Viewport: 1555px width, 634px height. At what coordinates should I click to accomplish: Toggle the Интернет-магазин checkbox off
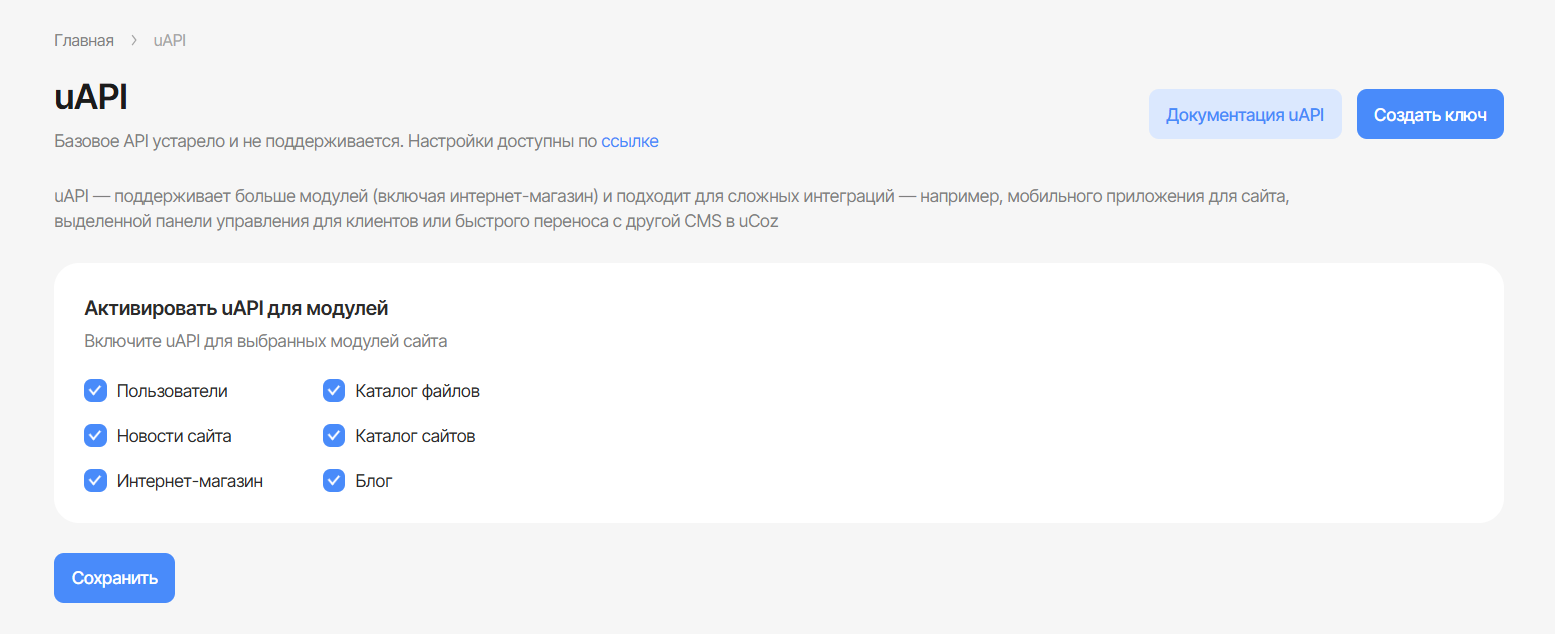95,481
